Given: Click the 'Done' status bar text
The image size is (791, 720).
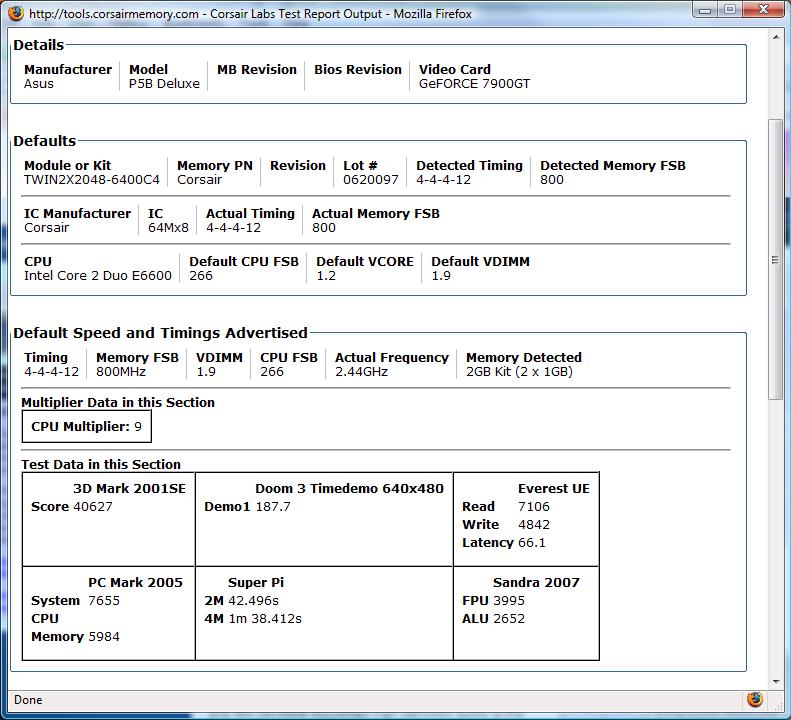Looking at the screenshot, I should 28,700.
